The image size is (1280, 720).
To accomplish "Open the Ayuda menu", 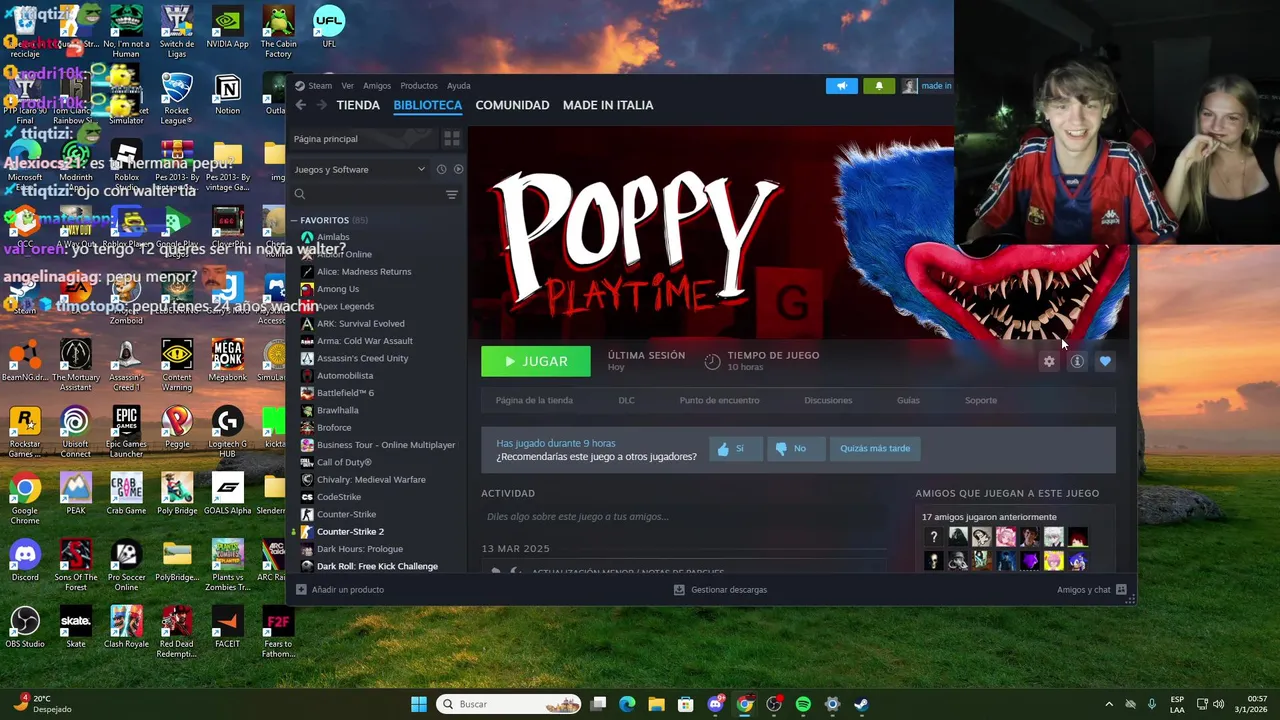I will (459, 86).
